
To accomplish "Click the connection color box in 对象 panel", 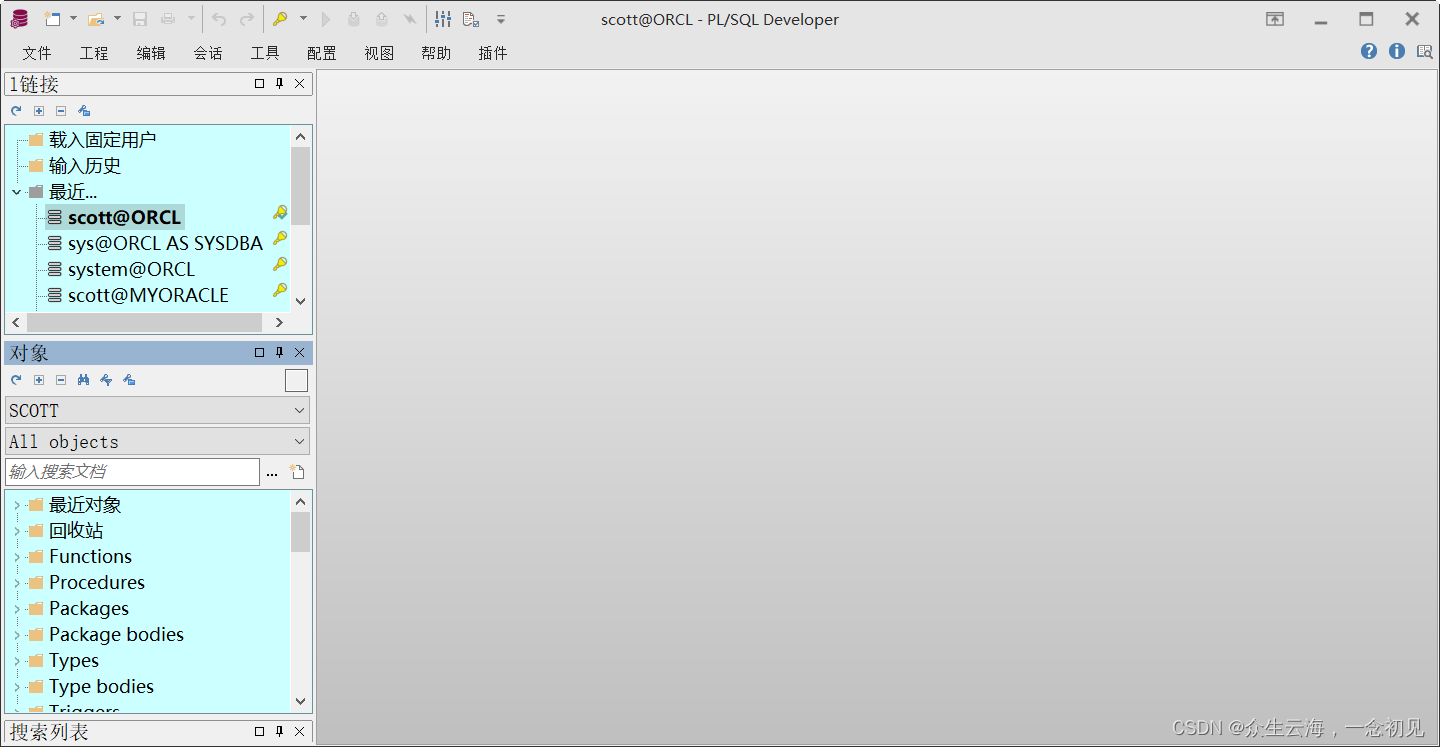I will [296, 380].
